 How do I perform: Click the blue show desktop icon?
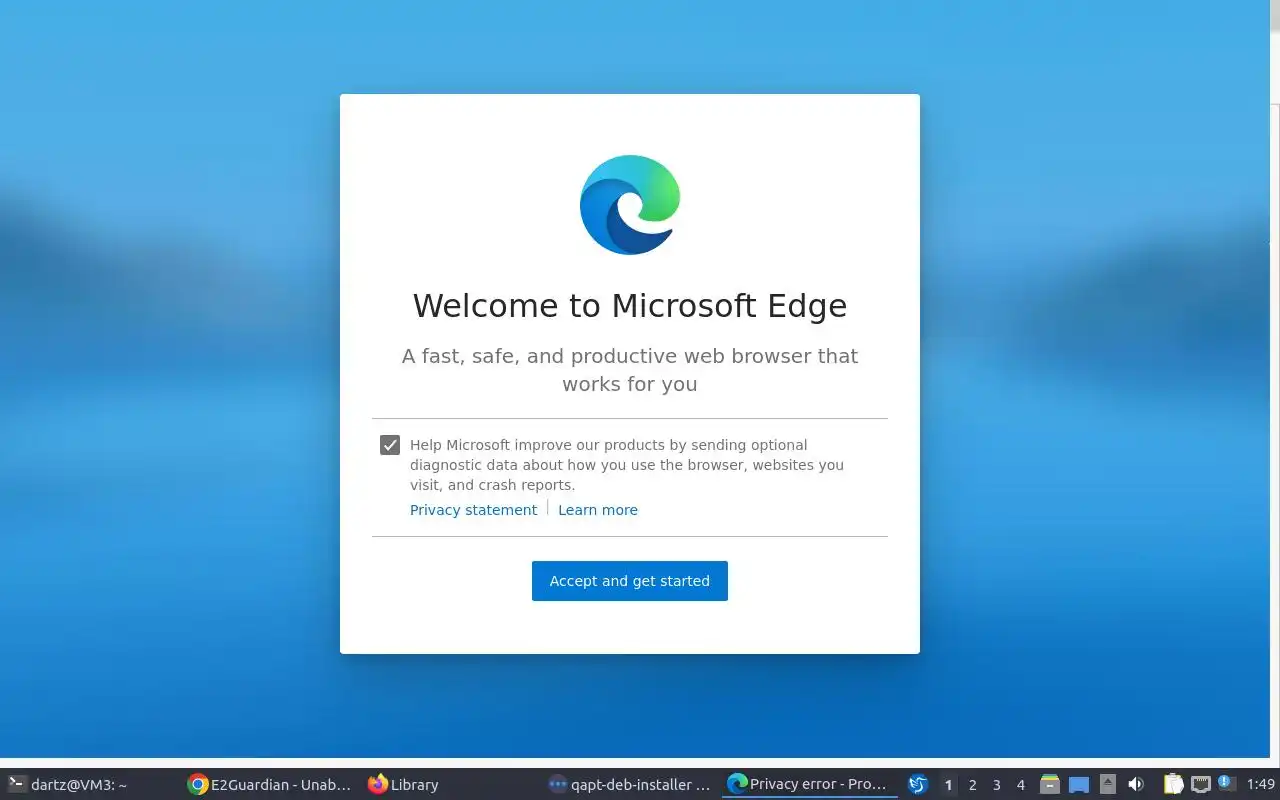[1078, 785]
